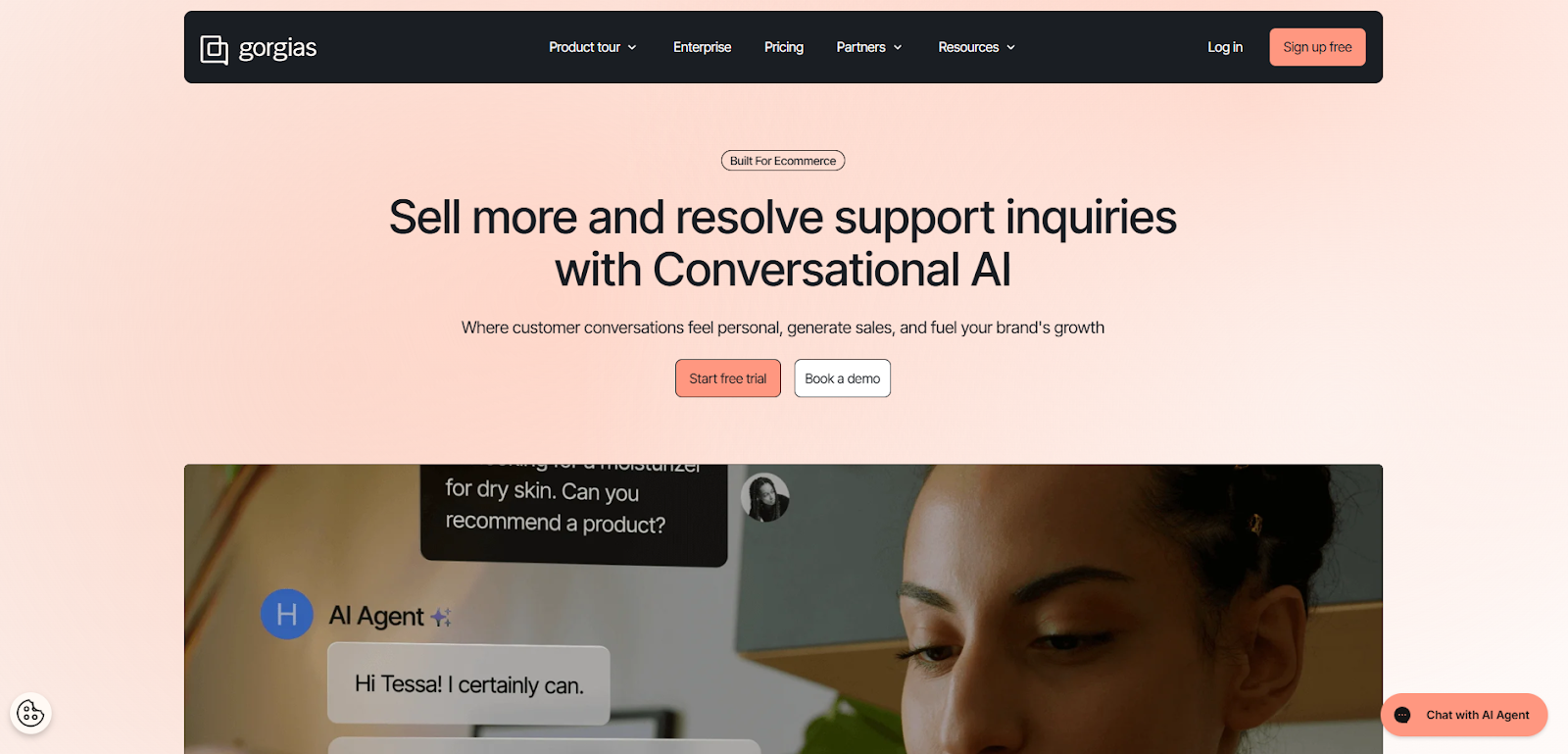Image resolution: width=1568 pixels, height=754 pixels.
Task: Expand the Partners dropdown arrow
Action: [898, 47]
